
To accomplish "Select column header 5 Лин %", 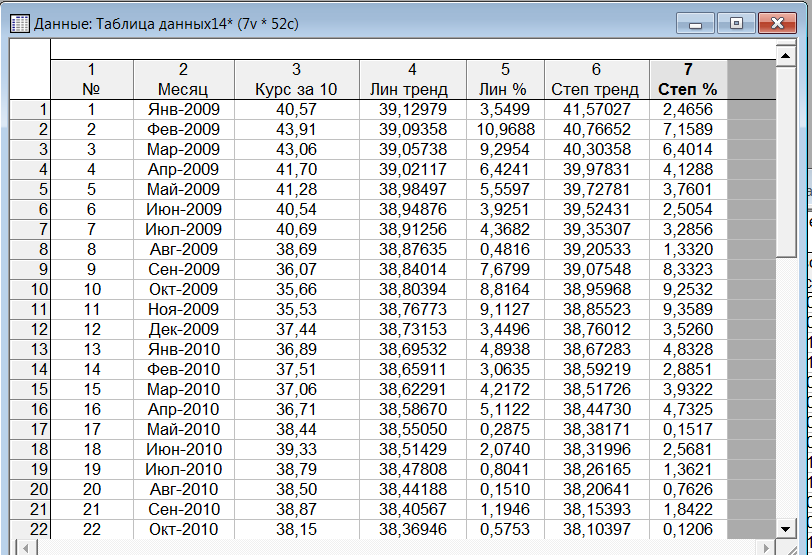I will tap(505, 79).
